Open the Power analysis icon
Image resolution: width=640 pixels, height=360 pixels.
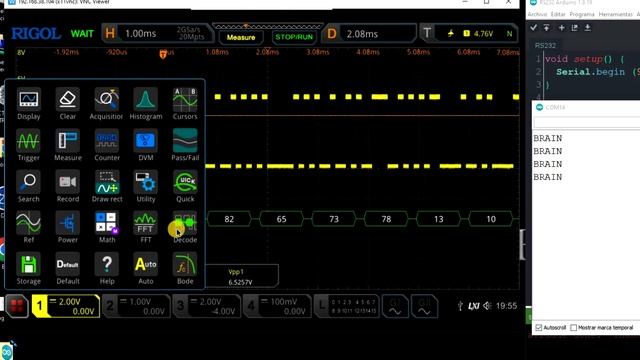click(x=68, y=223)
